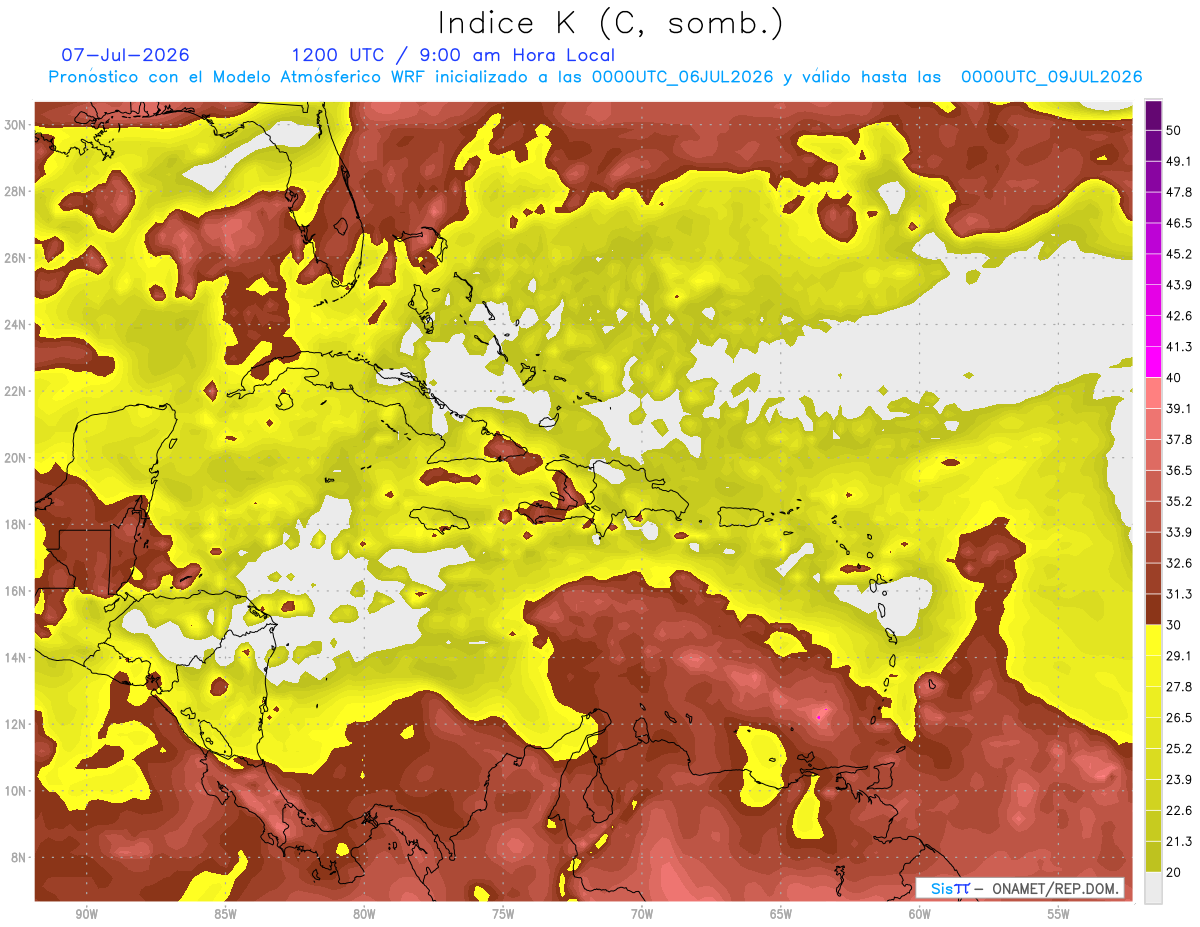Click the colorbar label '46.5'
Screen dimensions: 1200x927
(x=1179, y=223)
